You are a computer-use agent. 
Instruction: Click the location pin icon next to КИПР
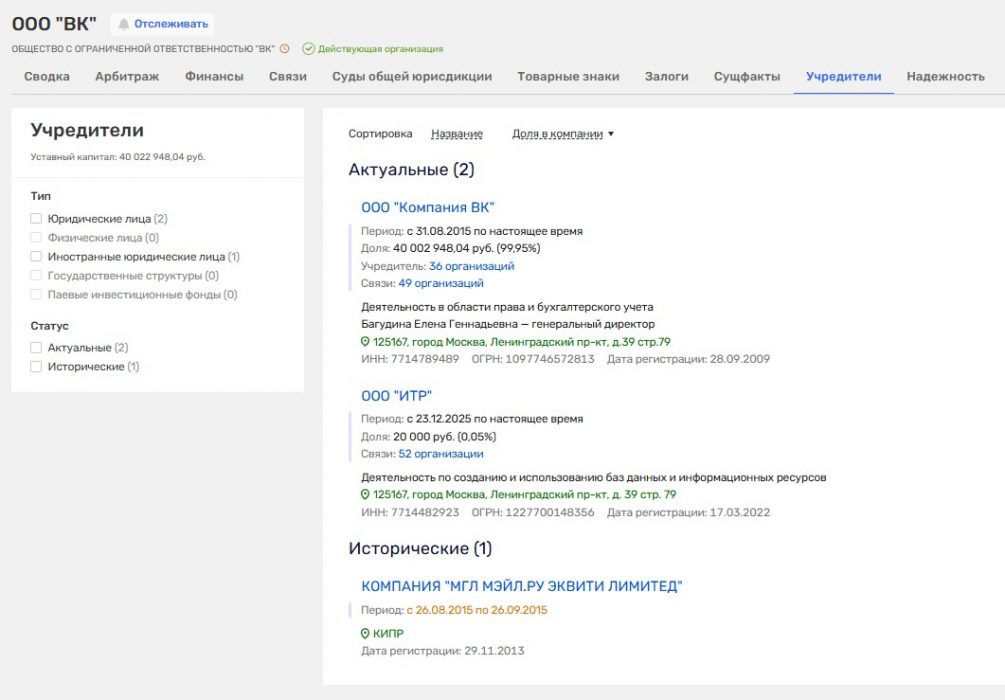pyautogui.click(x=365, y=633)
